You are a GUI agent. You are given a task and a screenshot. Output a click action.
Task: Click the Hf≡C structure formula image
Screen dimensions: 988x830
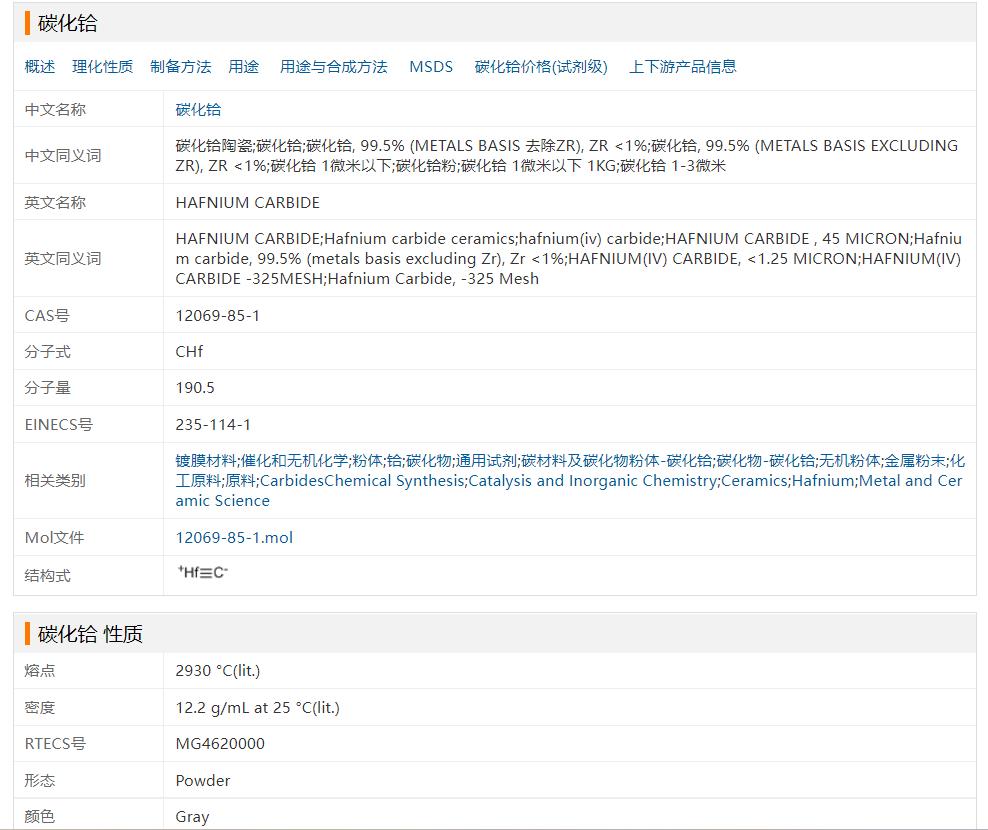pos(203,573)
